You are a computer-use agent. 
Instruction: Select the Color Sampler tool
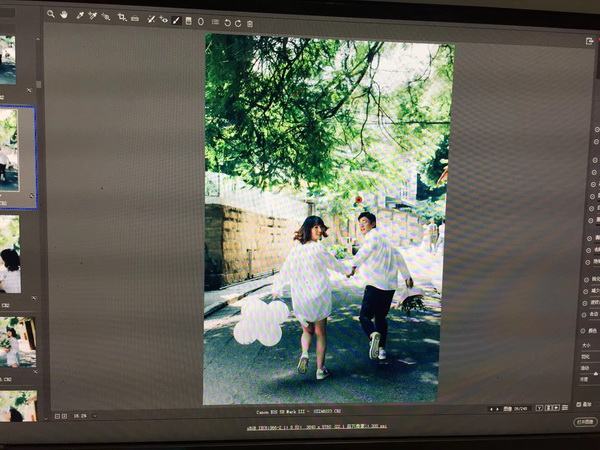point(92,16)
